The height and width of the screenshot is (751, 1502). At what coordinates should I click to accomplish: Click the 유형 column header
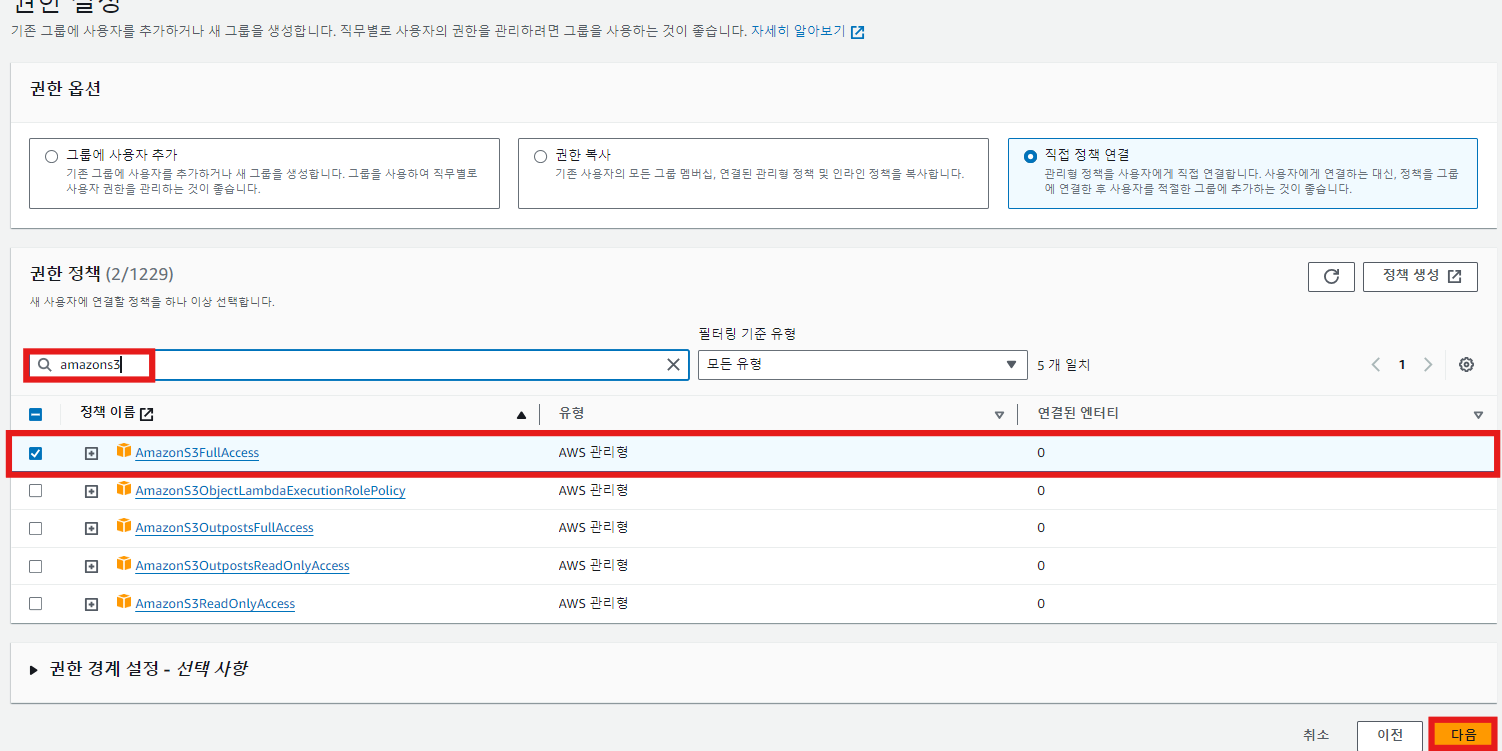[571, 413]
